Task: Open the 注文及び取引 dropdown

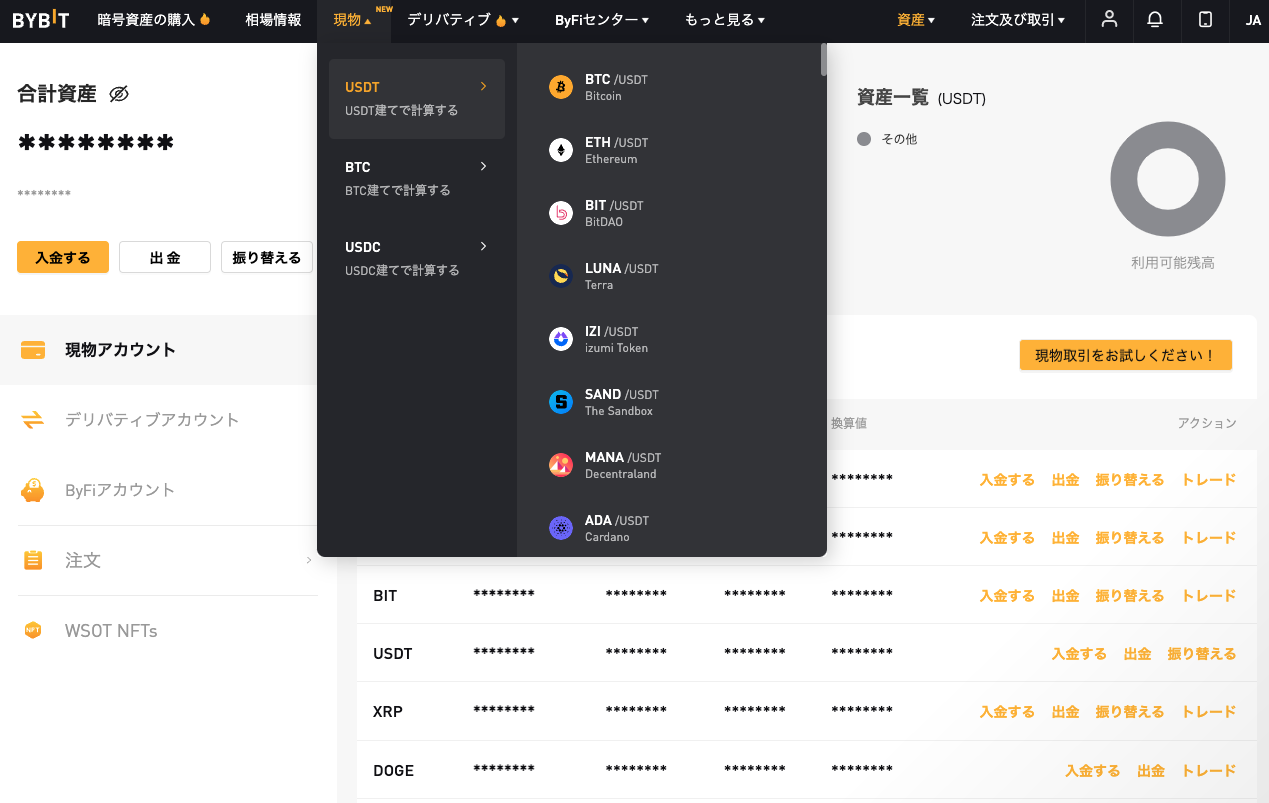Action: click(x=1018, y=20)
